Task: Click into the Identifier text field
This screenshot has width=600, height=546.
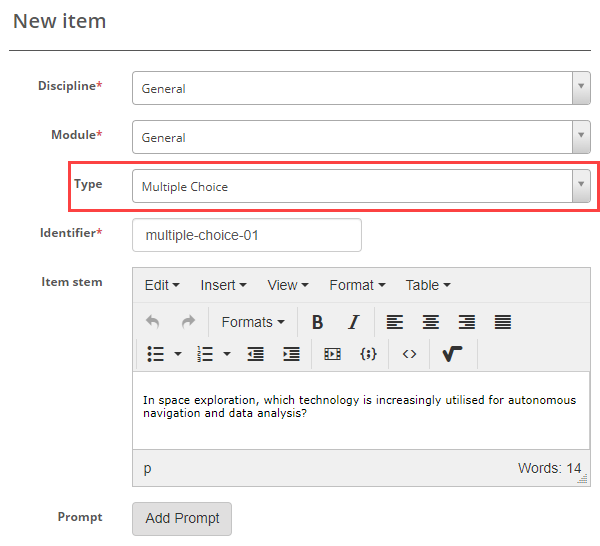Action: tap(246, 235)
